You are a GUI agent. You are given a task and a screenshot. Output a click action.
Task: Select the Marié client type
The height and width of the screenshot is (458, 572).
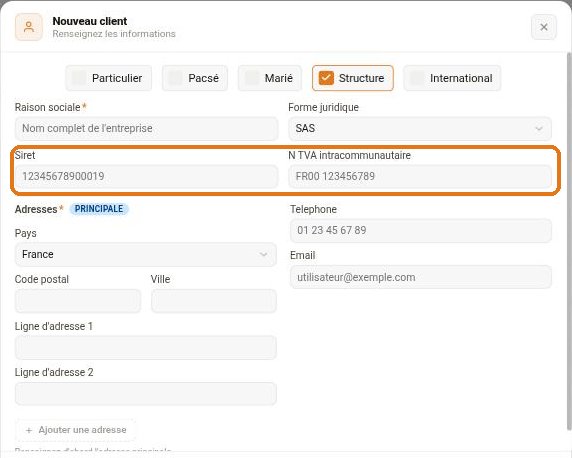pos(270,78)
